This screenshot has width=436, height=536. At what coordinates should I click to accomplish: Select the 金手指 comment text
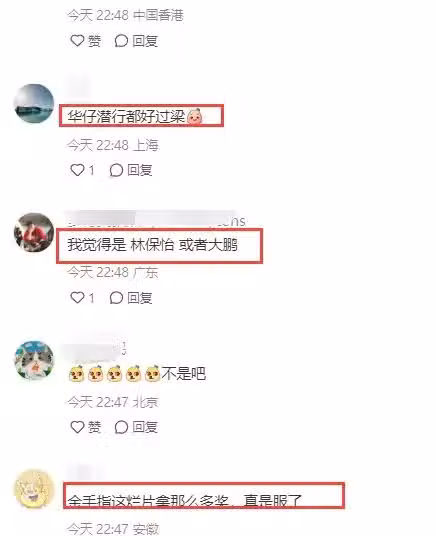point(184,500)
